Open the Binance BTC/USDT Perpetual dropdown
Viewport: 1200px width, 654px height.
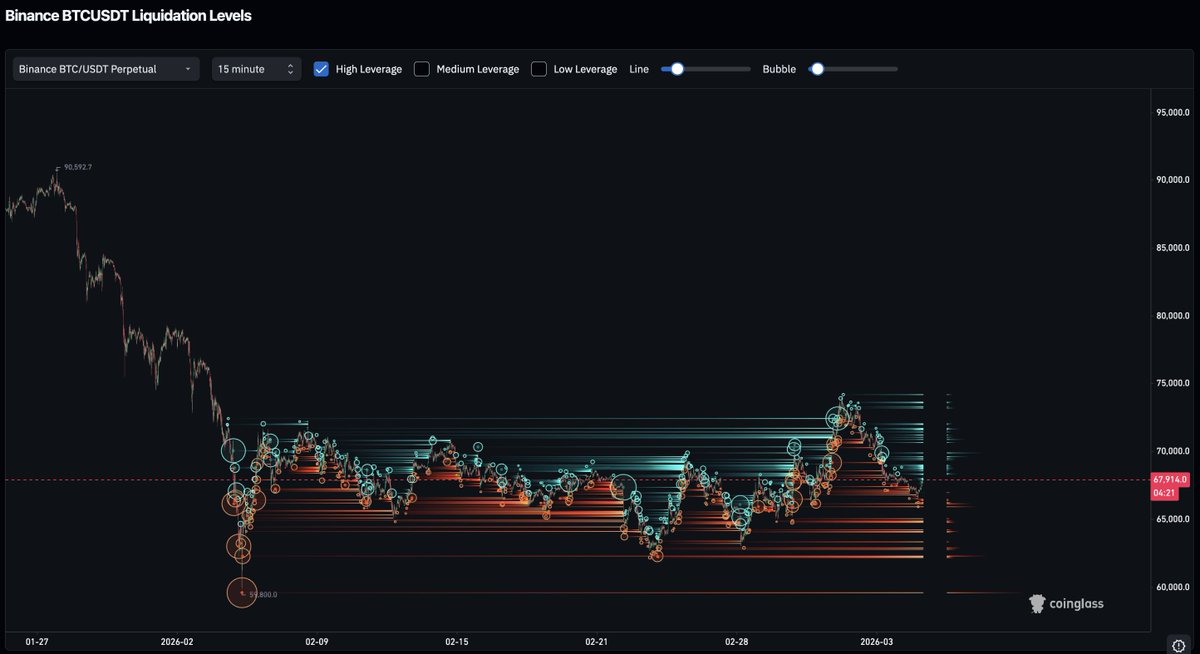tap(106, 69)
